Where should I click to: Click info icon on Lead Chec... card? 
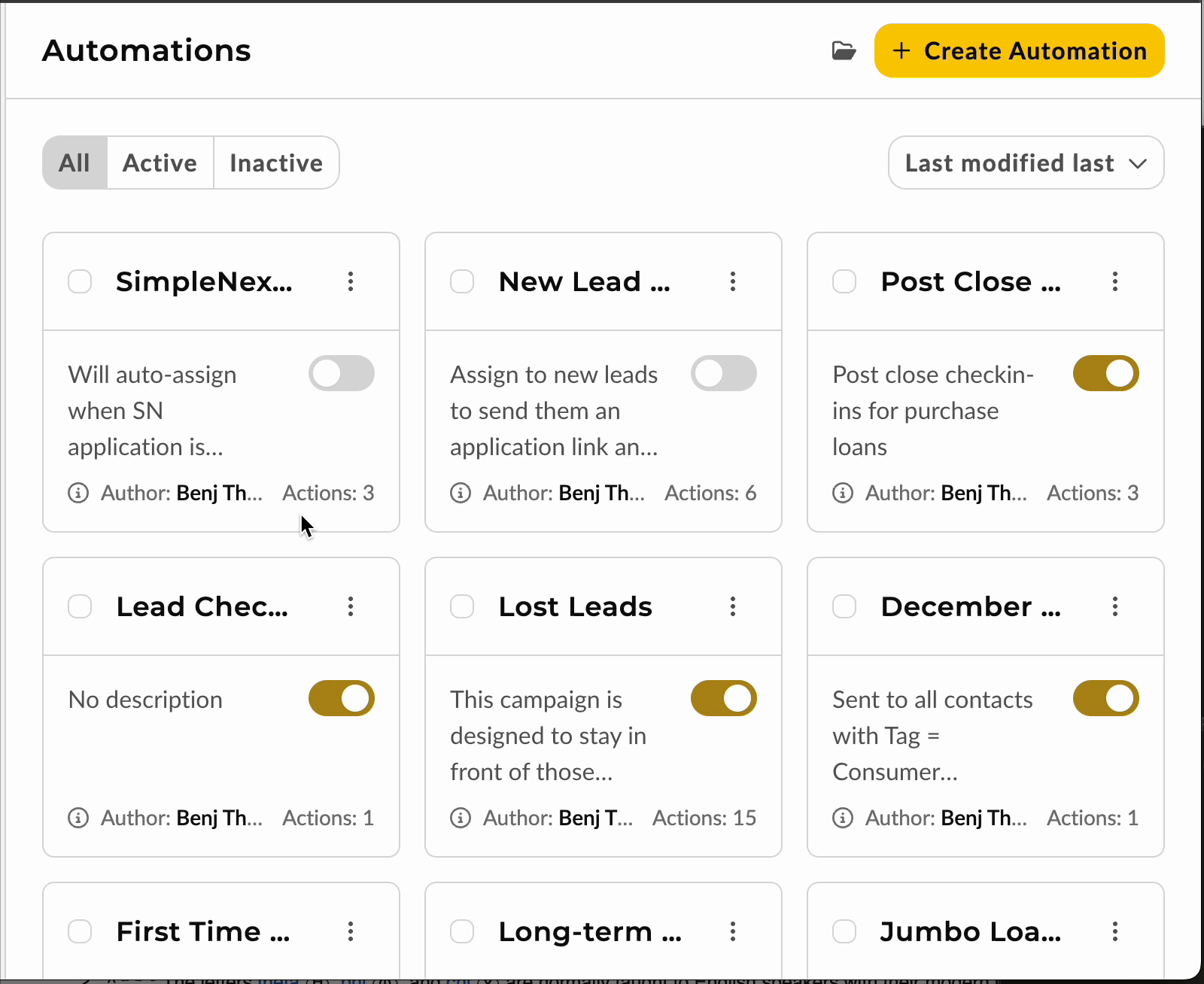coord(78,818)
